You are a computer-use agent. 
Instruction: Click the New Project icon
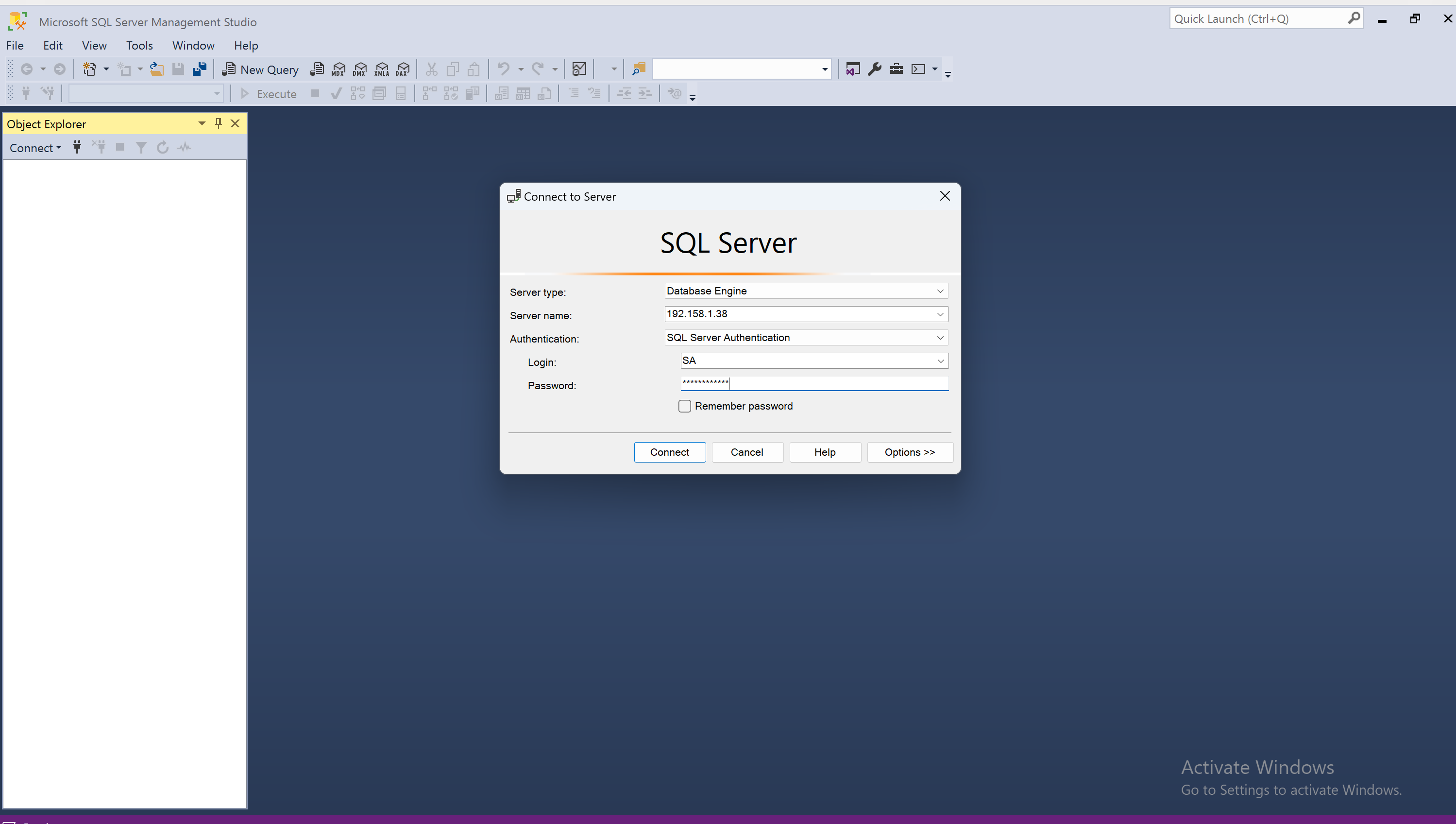click(89, 69)
